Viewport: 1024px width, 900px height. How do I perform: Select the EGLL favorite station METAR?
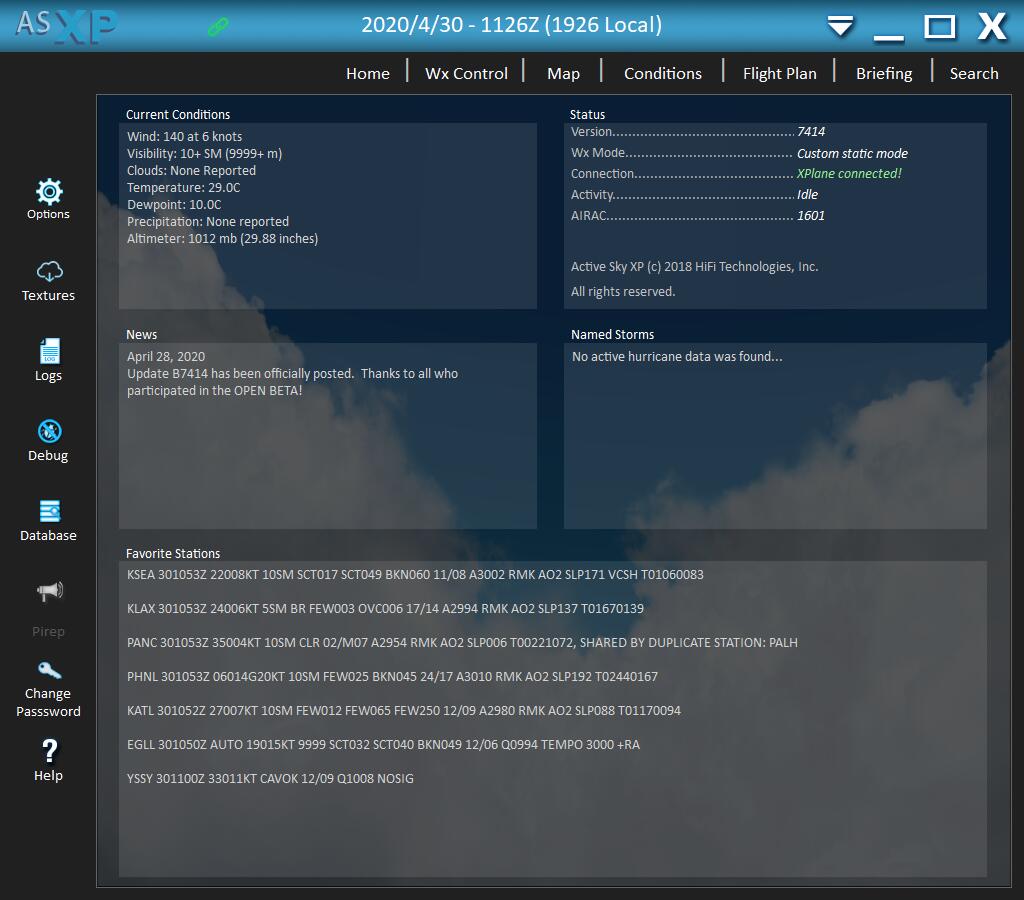[383, 745]
